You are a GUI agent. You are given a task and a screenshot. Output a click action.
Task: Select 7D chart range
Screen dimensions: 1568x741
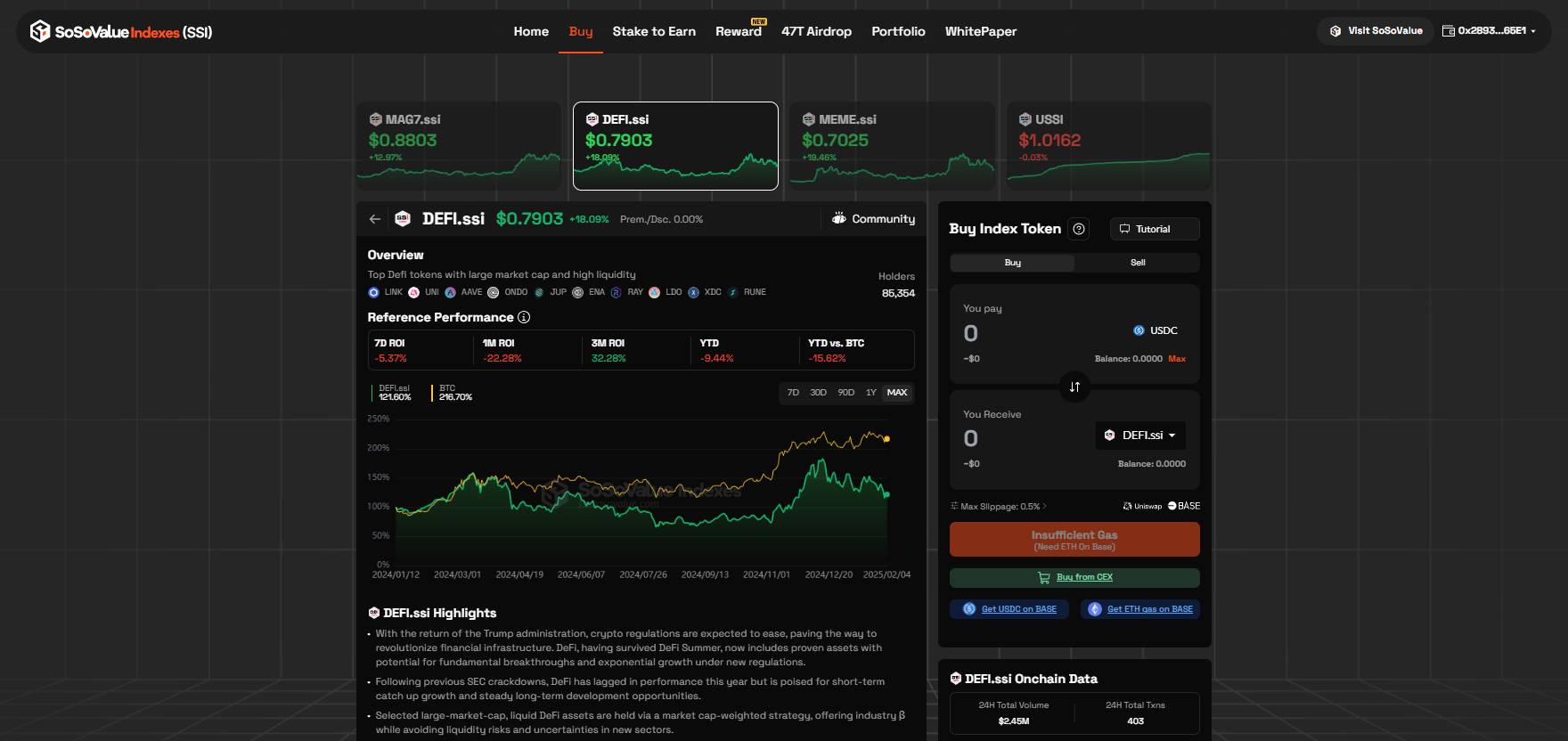point(793,393)
